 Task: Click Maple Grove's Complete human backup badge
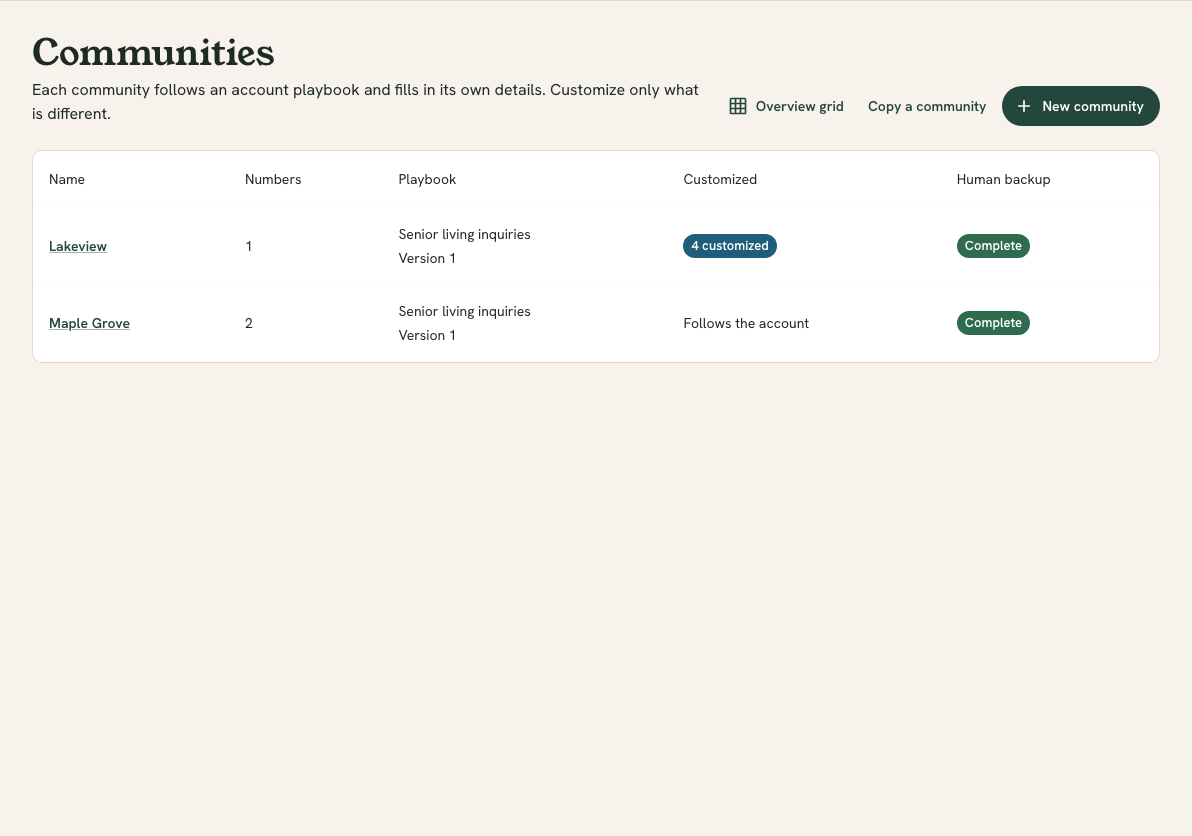pyautogui.click(x=993, y=323)
